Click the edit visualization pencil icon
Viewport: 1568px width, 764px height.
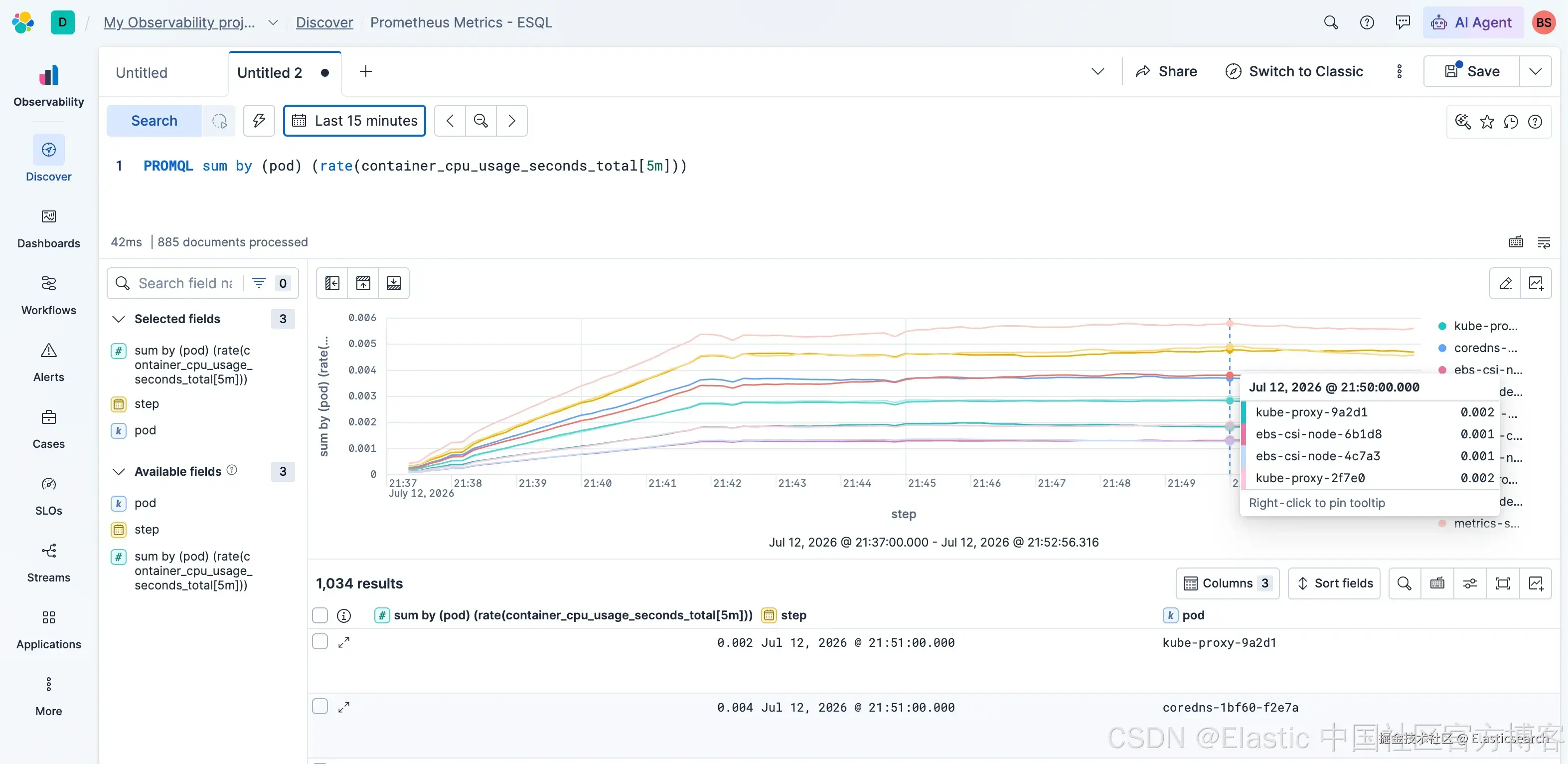(x=1505, y=283)
